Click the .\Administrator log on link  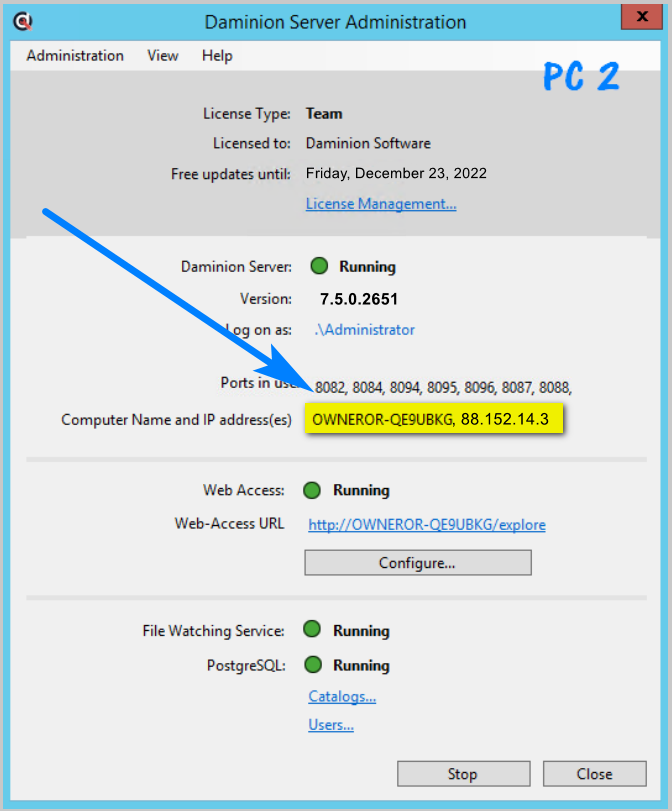click(x=367, y=329)
